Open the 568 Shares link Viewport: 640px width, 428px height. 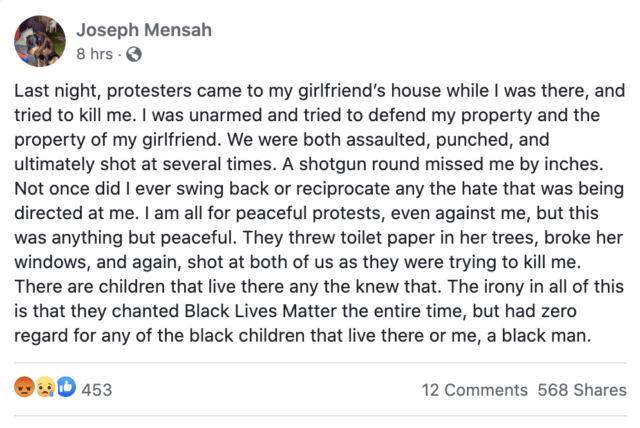582,390
